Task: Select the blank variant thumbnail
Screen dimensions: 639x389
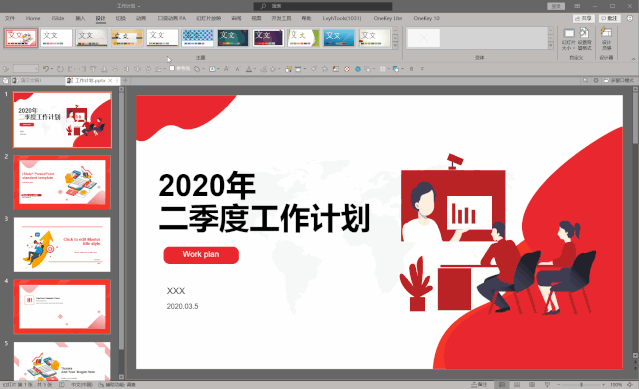Action: point(423,38)
